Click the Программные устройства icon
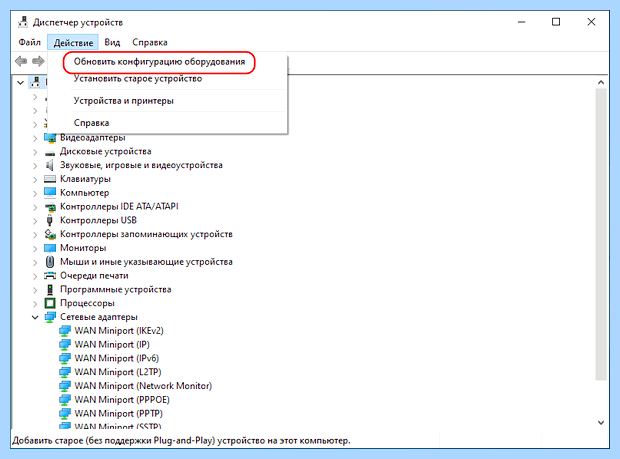 point(50,289)
